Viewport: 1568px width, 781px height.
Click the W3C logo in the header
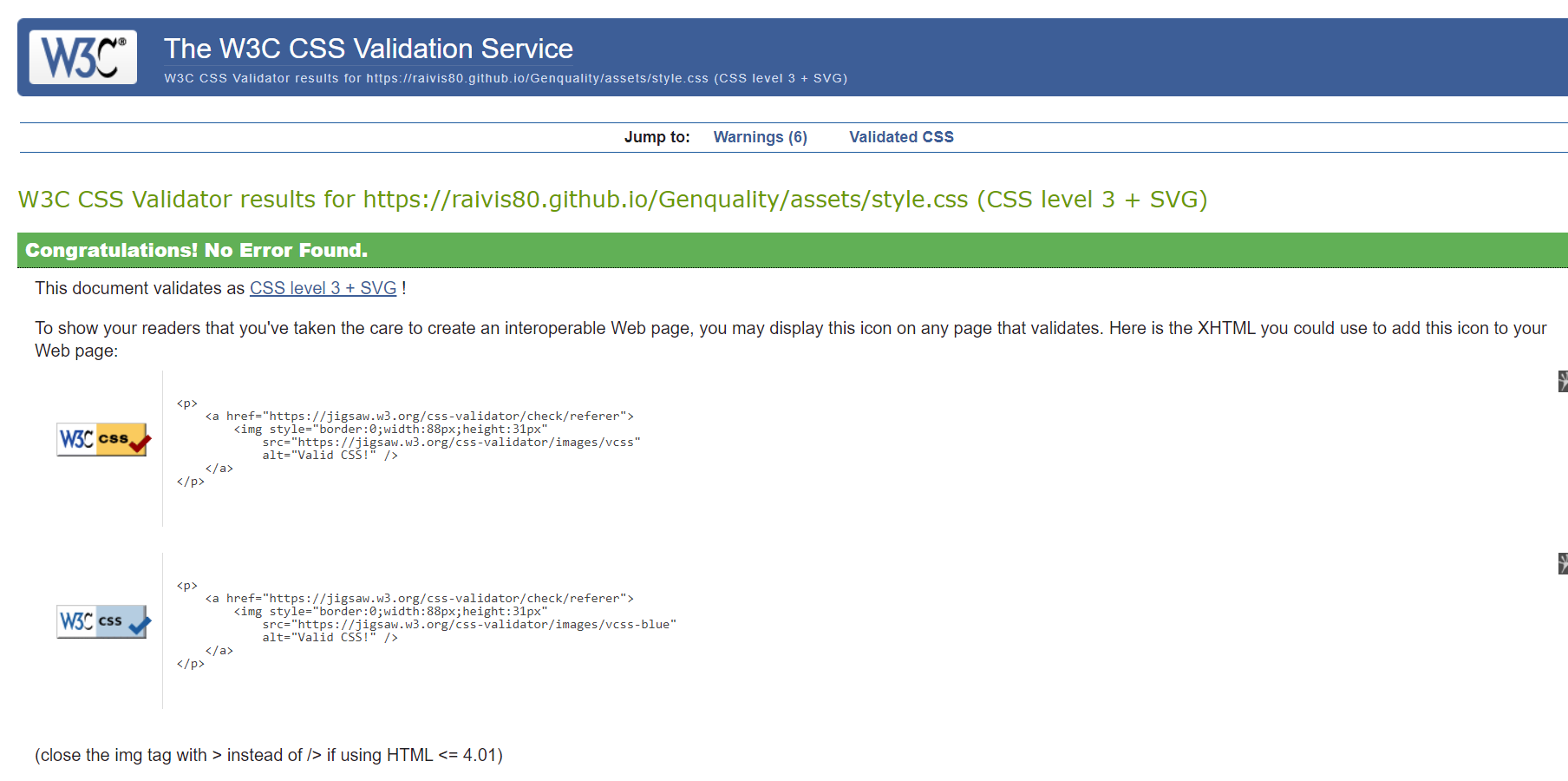[83, 57]
